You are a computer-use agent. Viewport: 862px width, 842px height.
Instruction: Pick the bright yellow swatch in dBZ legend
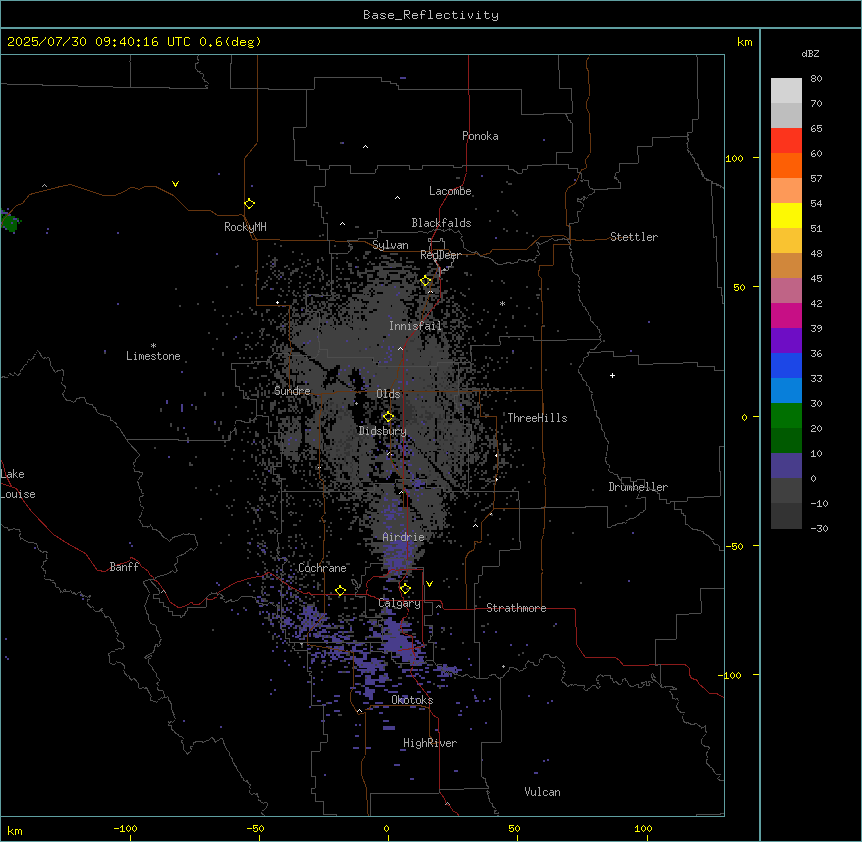point(786,215)
